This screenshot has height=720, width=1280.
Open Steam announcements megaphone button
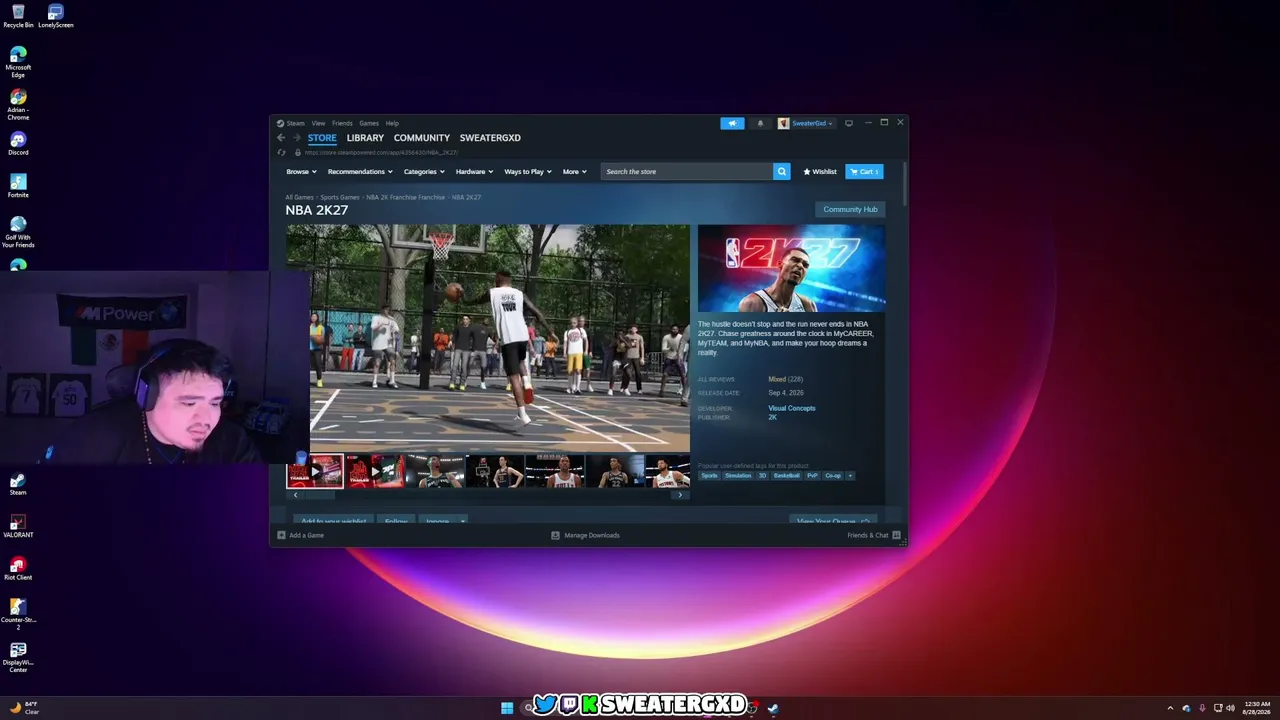coord(732,123)
